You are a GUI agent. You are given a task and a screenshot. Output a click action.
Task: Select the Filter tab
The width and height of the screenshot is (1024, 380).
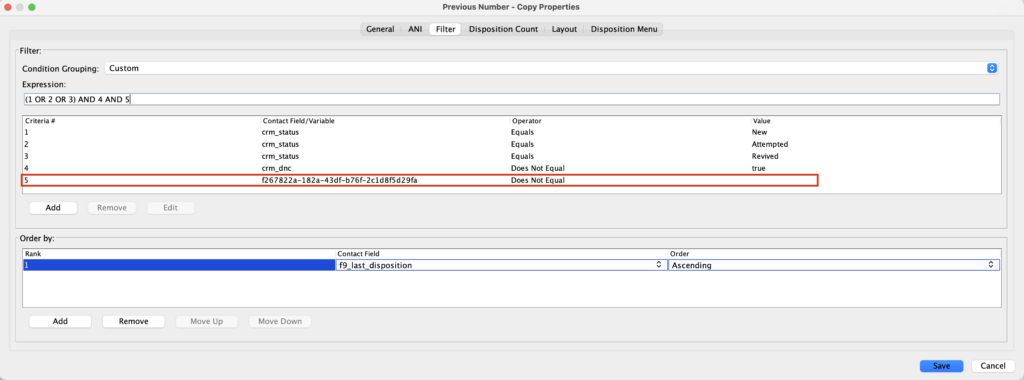click(x=445, y=29)
